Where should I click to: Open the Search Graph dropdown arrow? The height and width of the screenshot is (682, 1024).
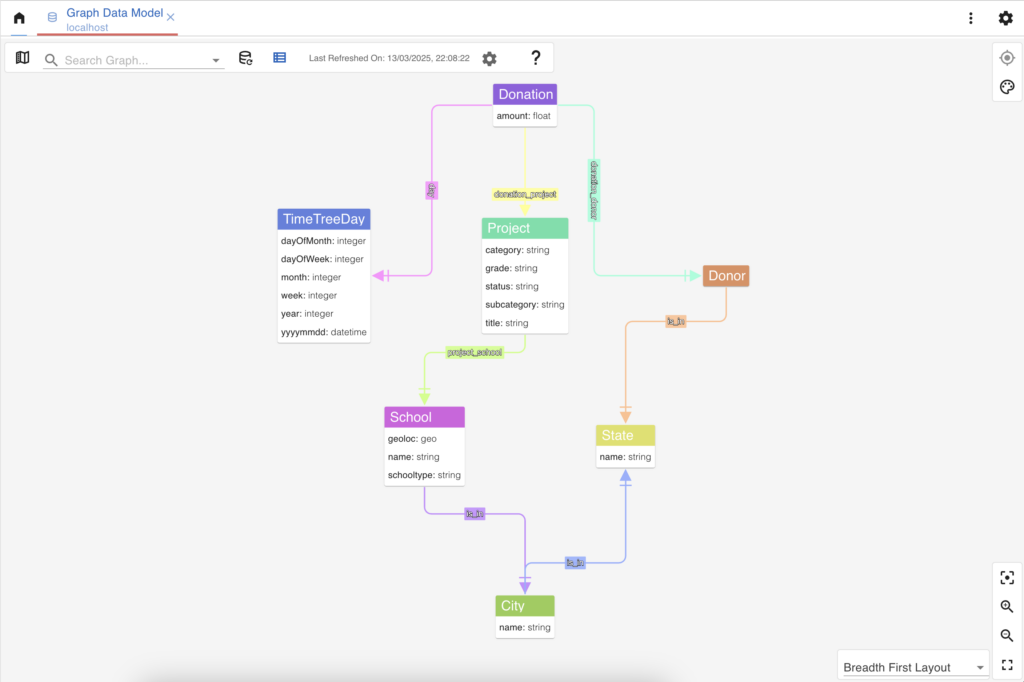tap(214, 60)
